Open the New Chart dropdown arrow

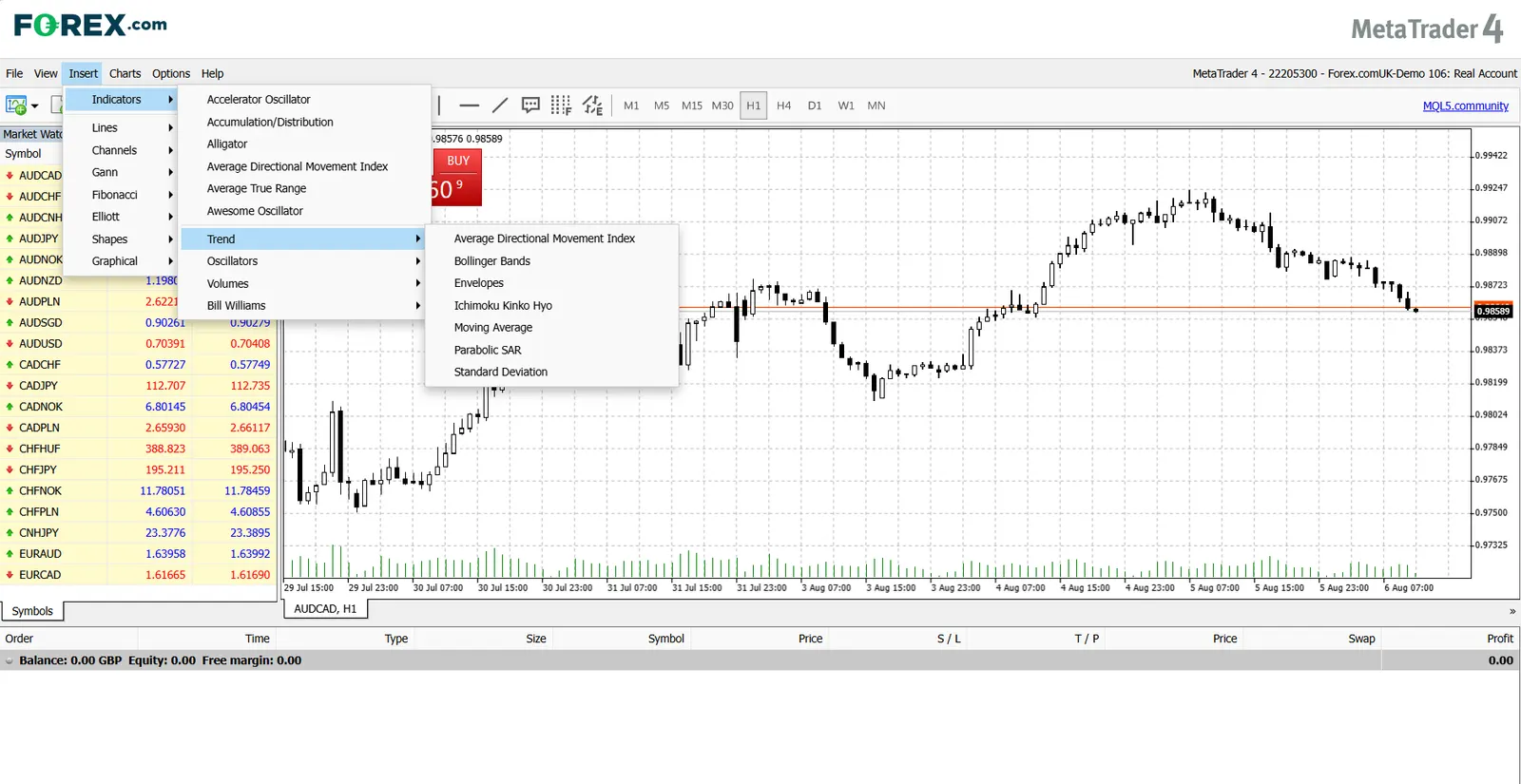coord(35,106)
